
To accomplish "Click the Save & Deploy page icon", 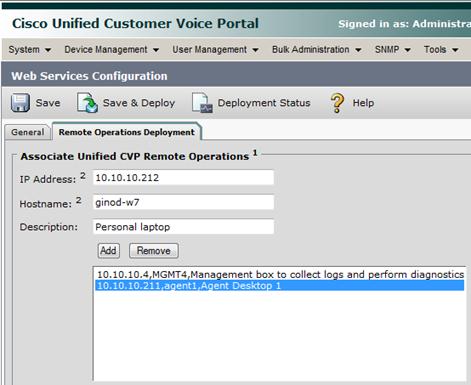I will (x=88, y=103).
